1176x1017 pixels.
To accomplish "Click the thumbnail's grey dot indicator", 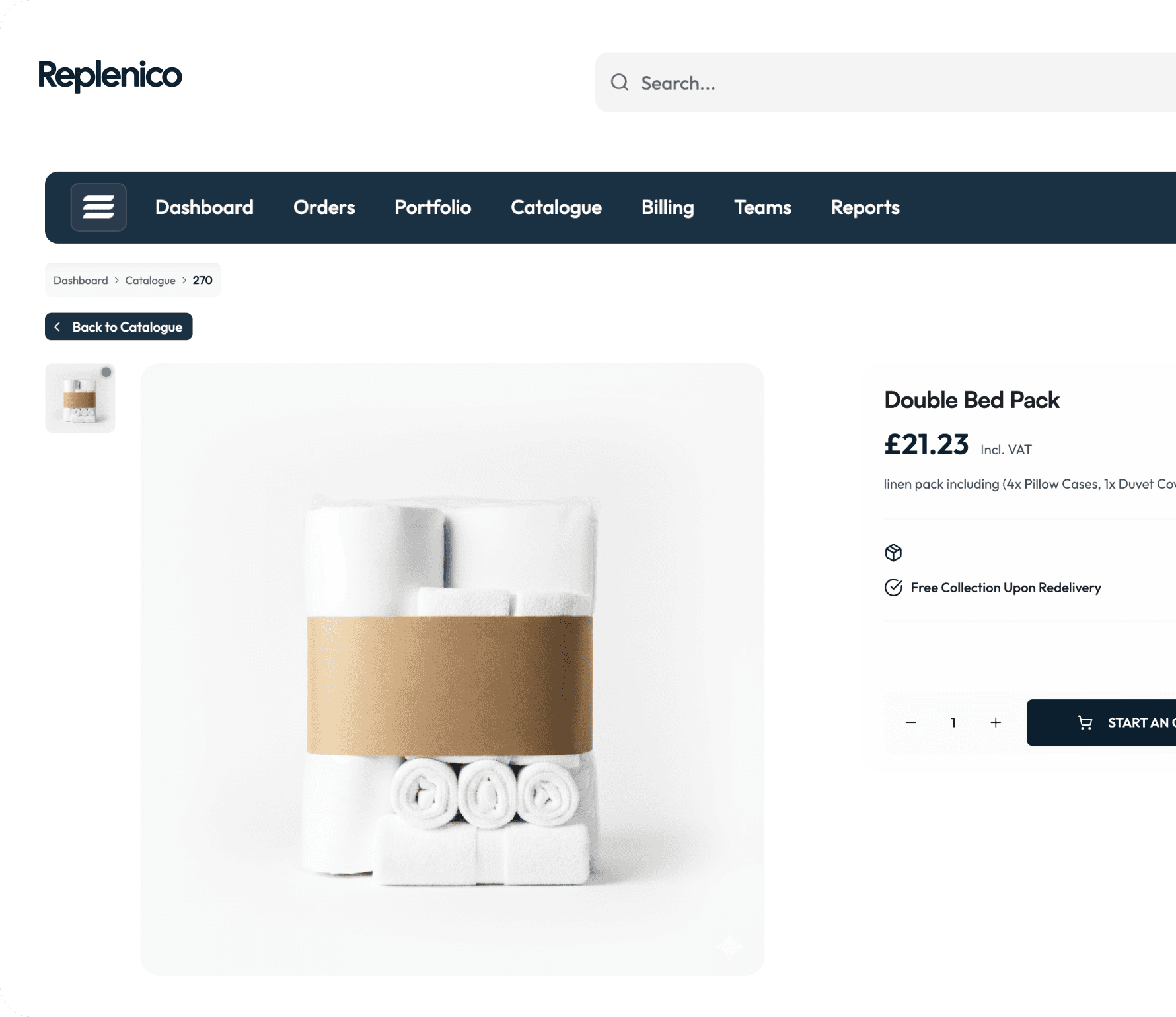I will (106, 372).
